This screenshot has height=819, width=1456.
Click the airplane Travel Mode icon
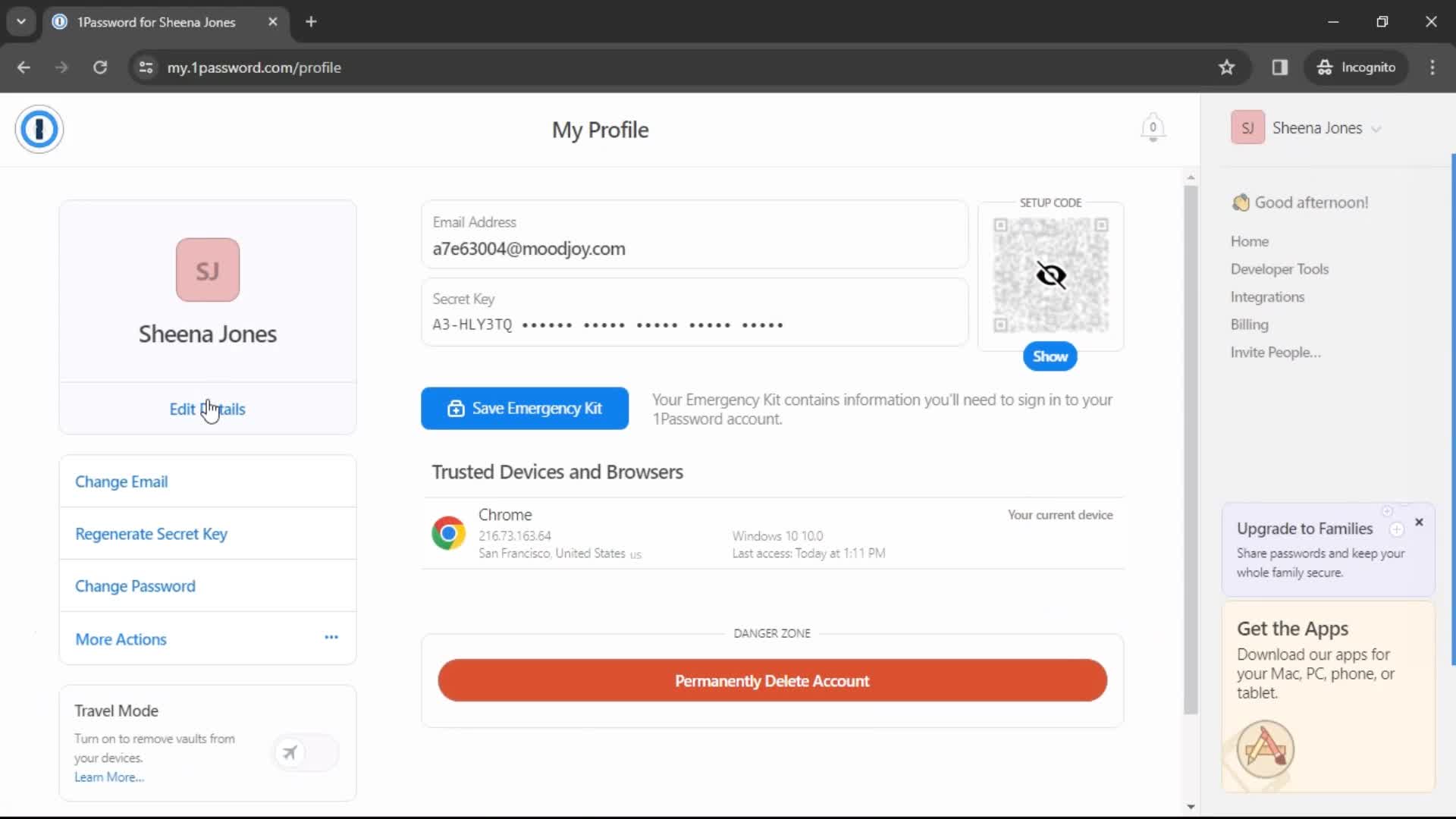(x=290, y=752)
